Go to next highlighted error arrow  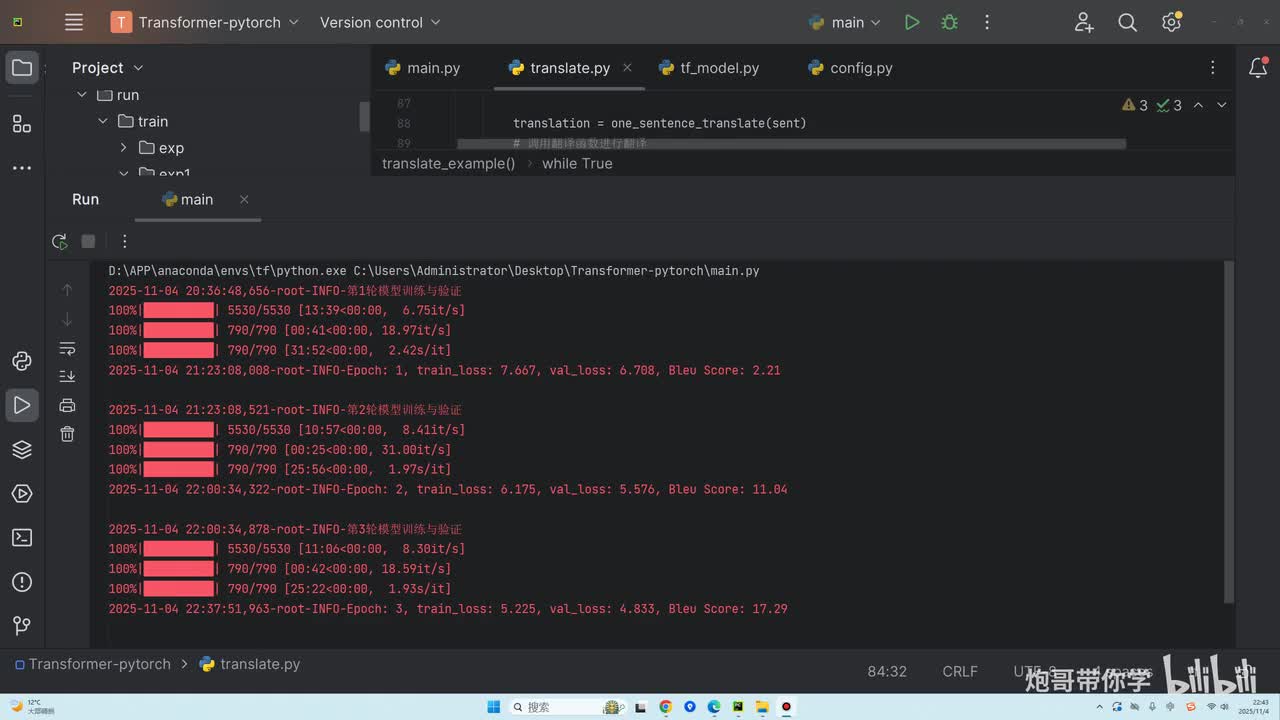click(1221, 105)
